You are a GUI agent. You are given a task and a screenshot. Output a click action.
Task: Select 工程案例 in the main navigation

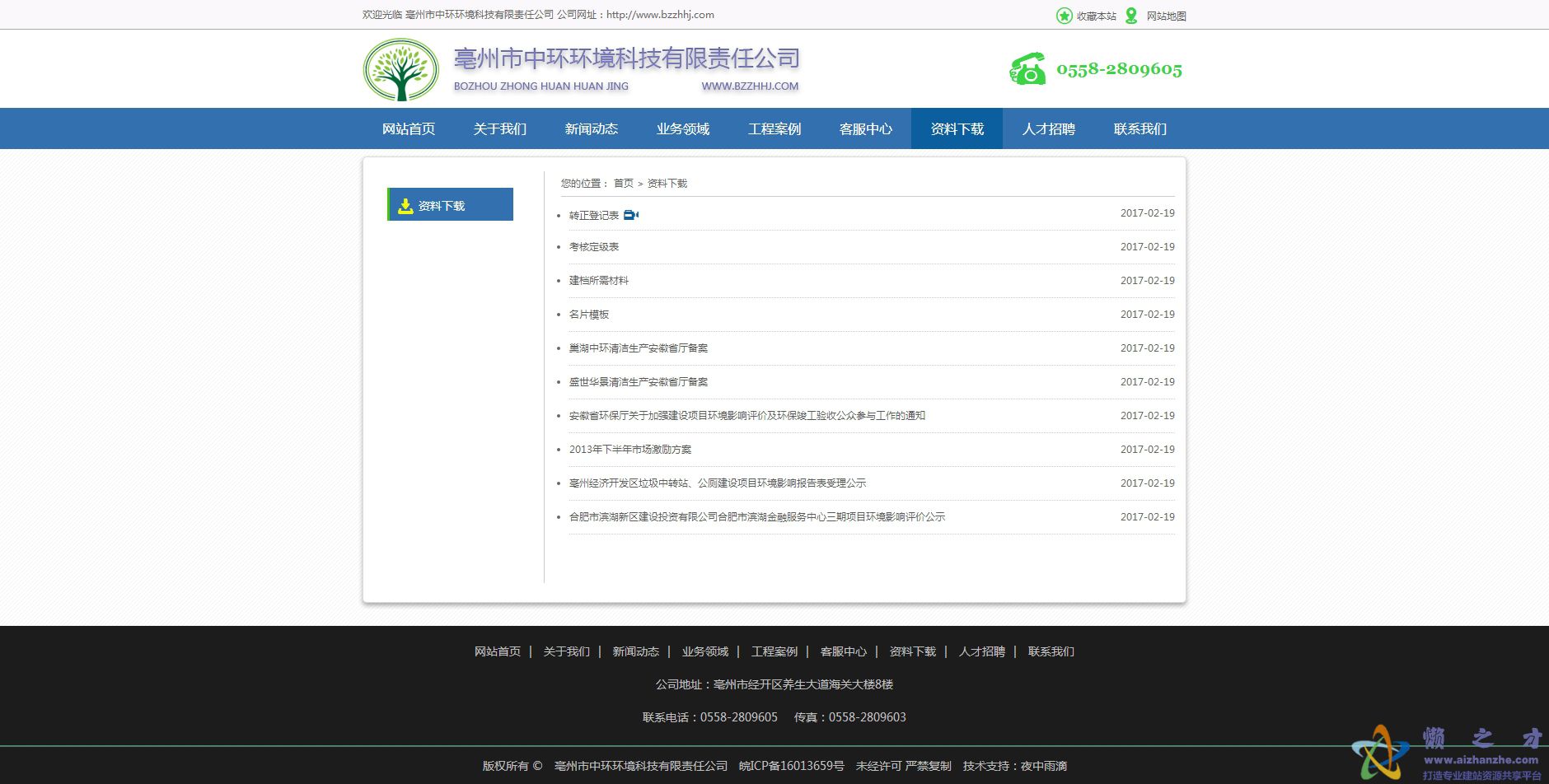(774, 129)
